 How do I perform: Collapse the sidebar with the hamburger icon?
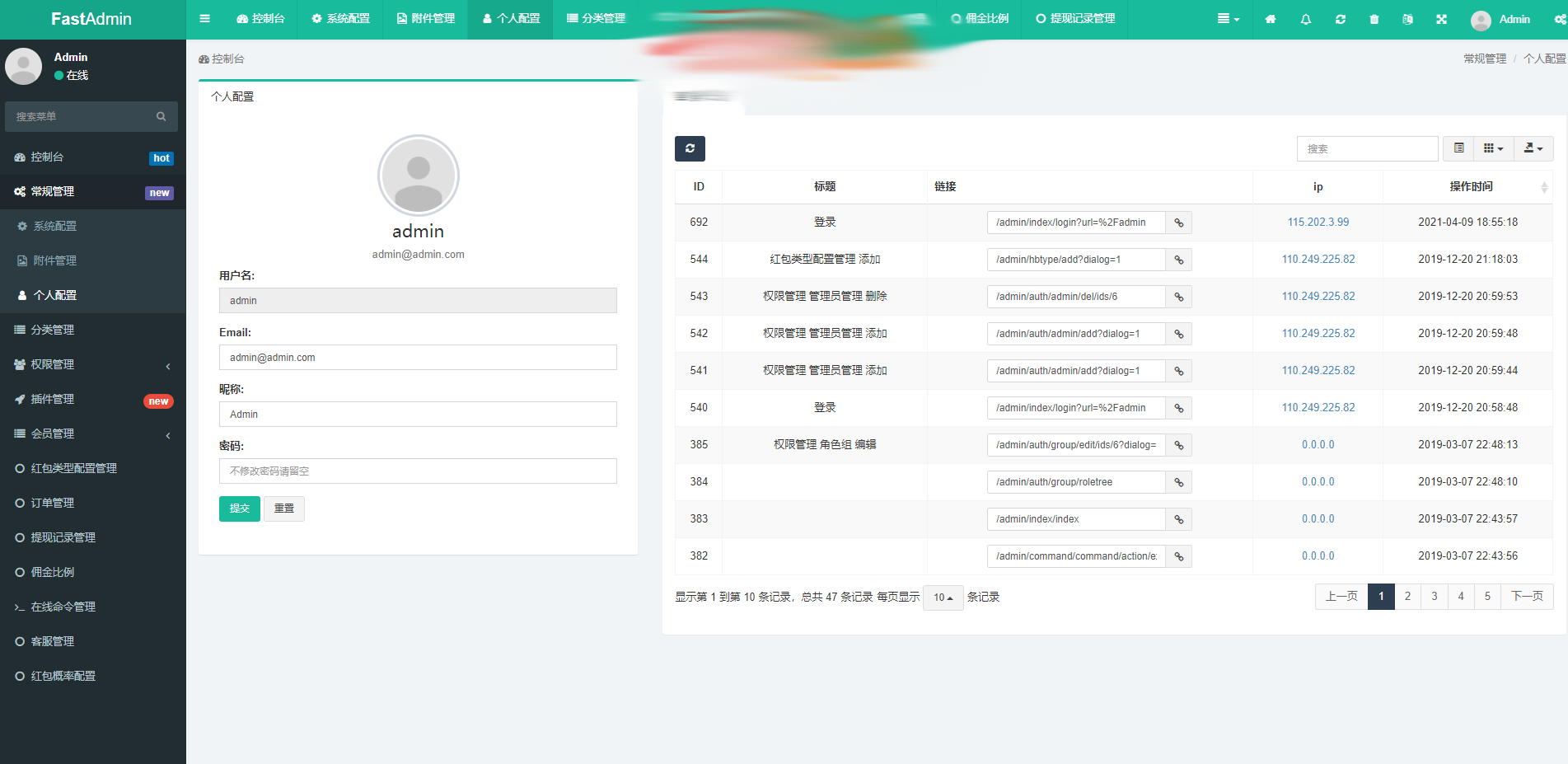tap(204, 18)
